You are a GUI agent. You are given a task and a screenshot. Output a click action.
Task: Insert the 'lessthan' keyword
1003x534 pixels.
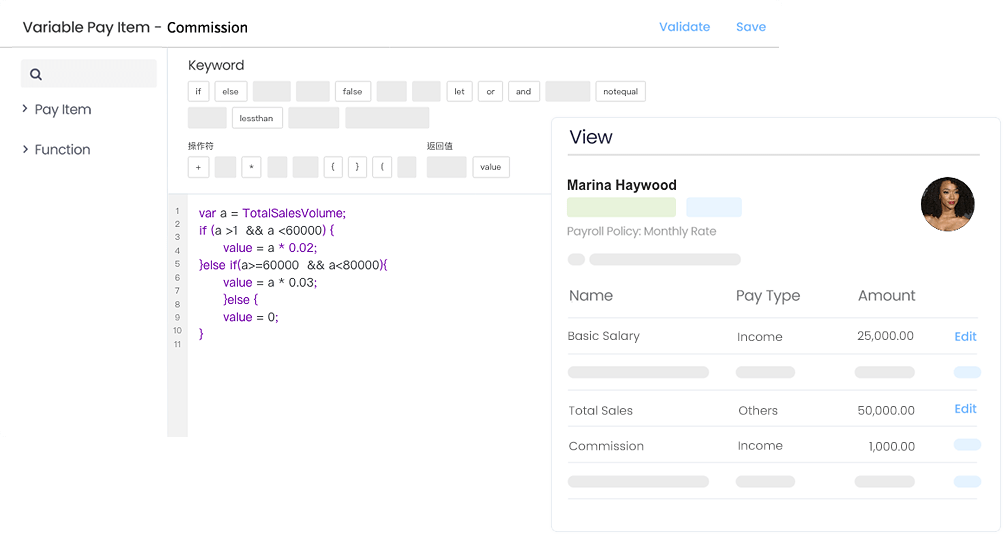pos(257,118)
